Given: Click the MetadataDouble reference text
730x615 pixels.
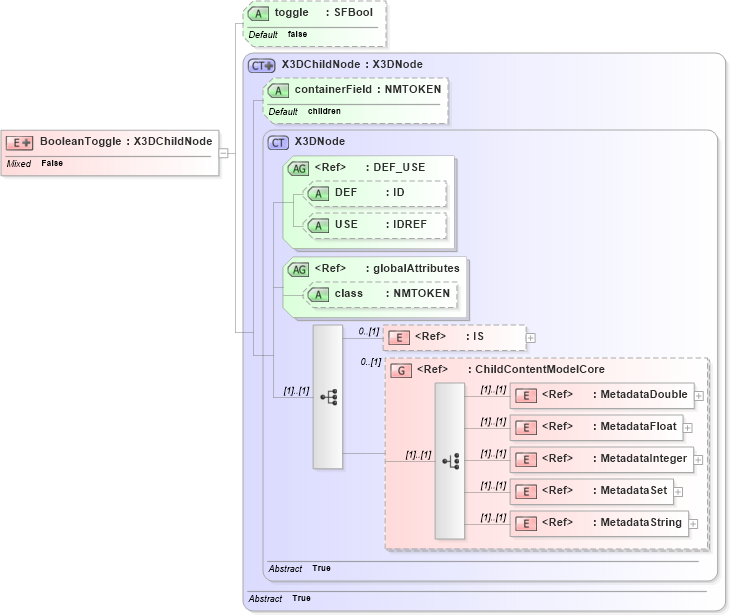Looking at the screenshot, I should pyautogui.click(x=615, y=394).
